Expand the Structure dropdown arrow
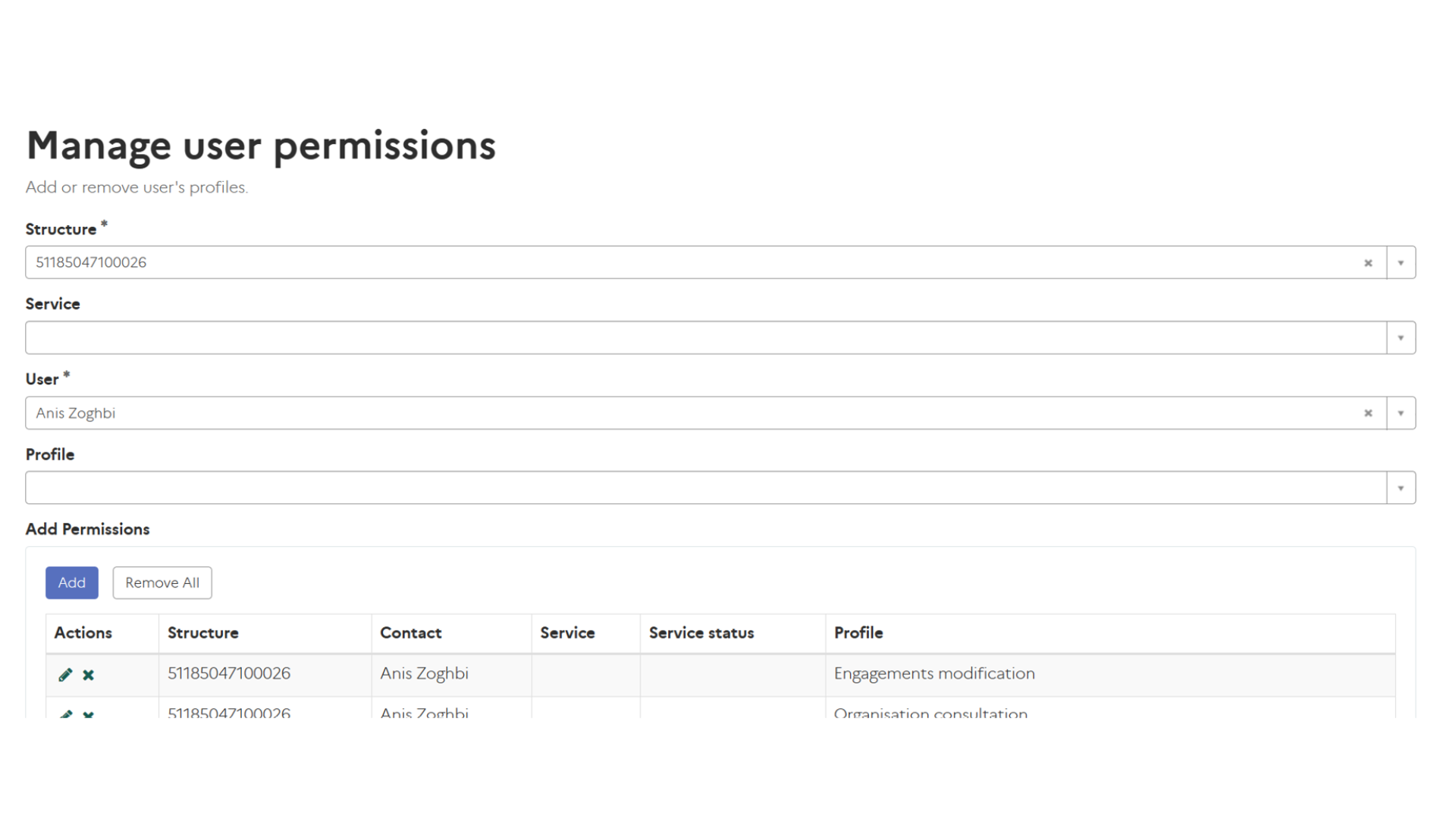The height and width of the screenshot is (819, 1456). [1401, 262]
